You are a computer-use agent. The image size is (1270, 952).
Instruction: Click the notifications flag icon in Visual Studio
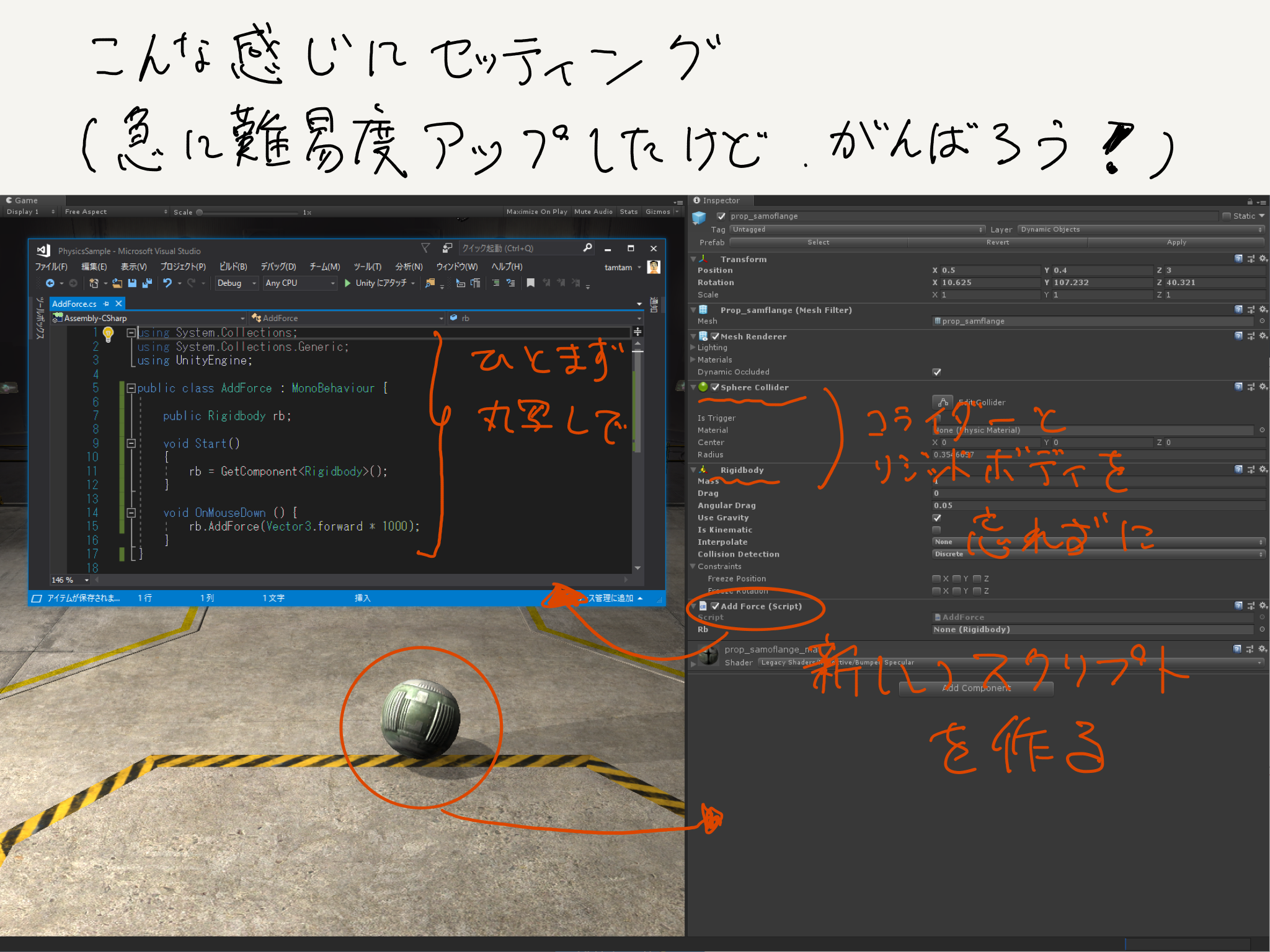tap(425, 248)
